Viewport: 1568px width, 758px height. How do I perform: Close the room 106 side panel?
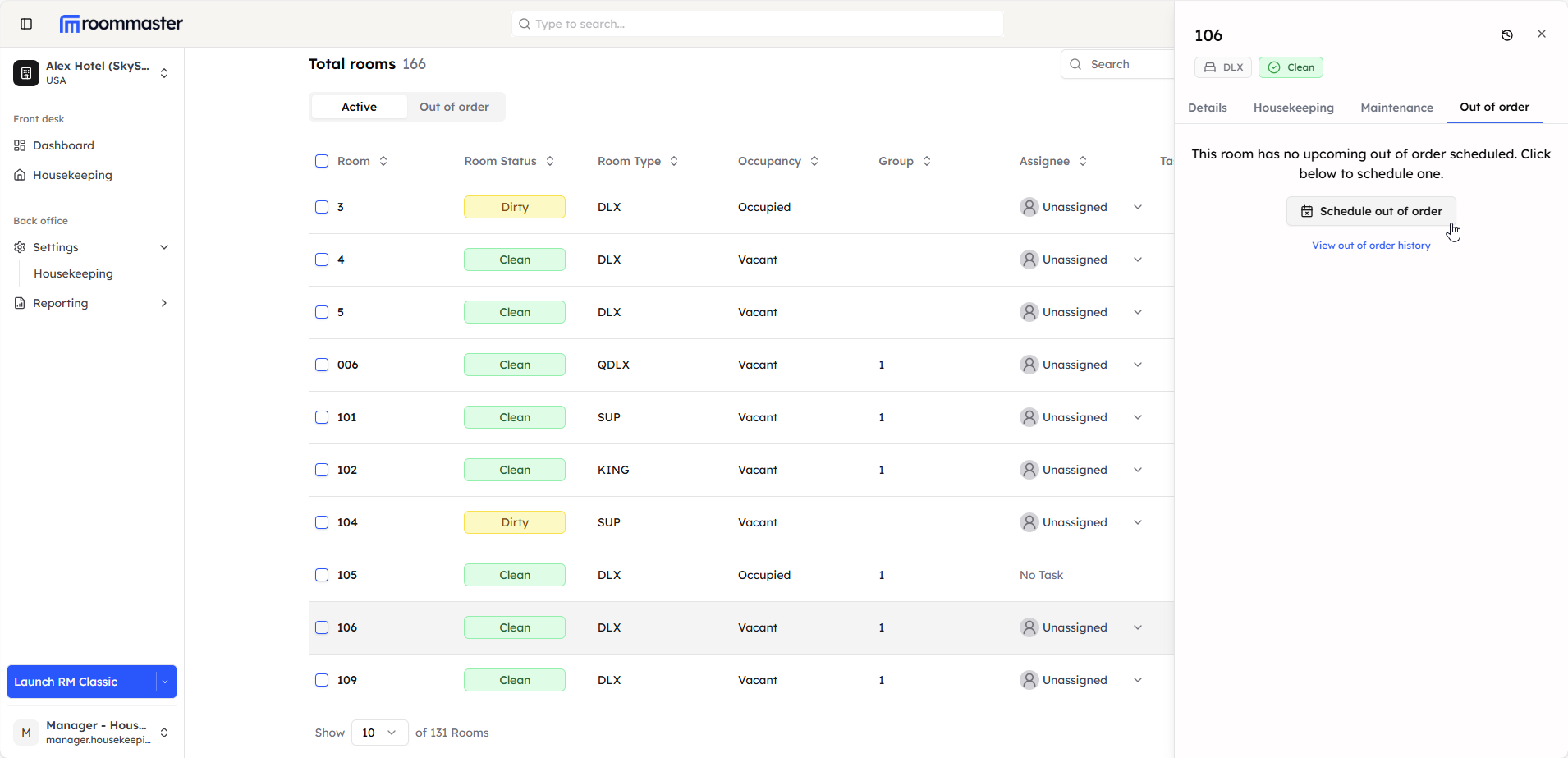(1541, 34)
